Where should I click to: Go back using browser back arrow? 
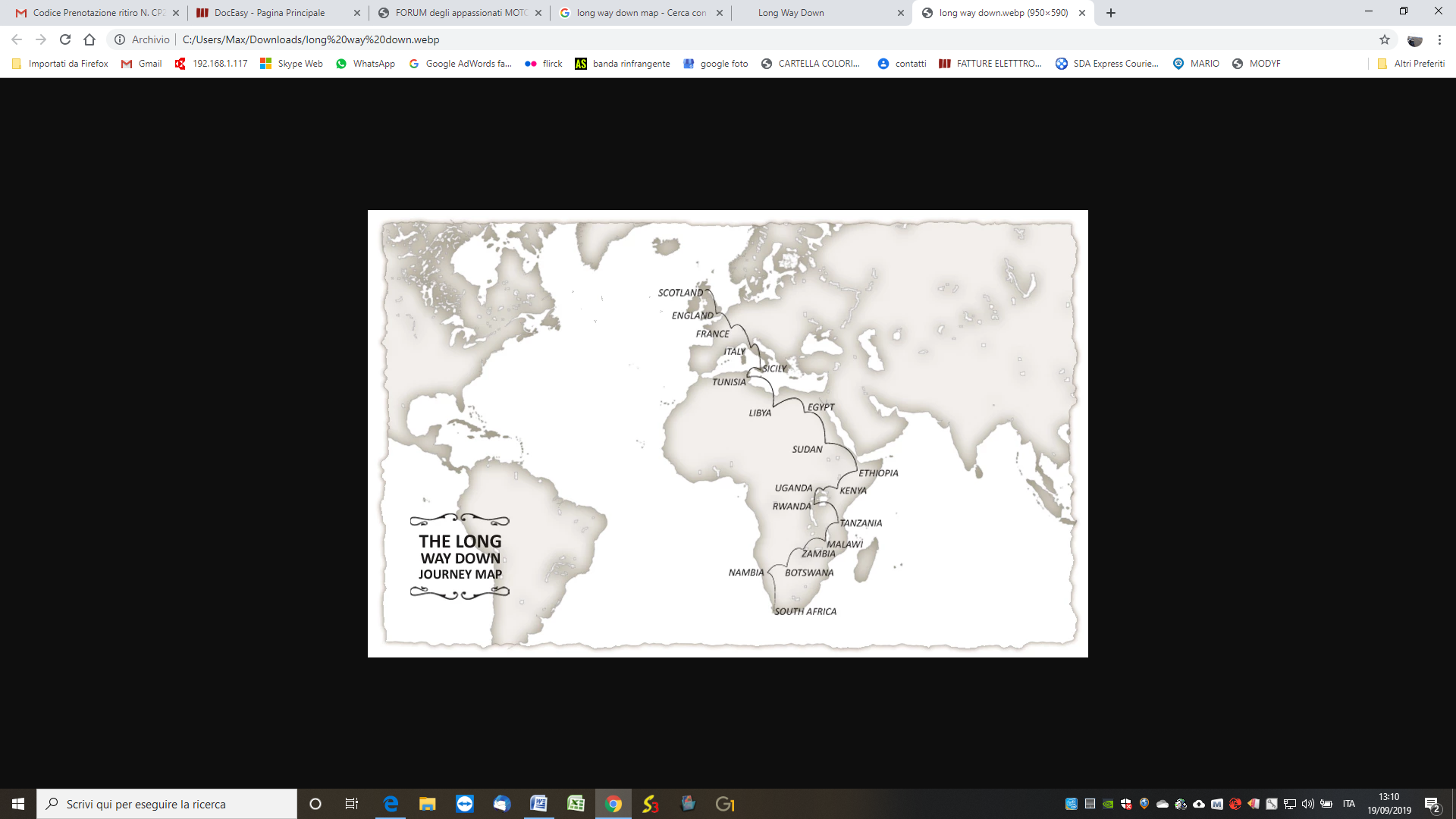pyautogui.click(x=17, y=39)
